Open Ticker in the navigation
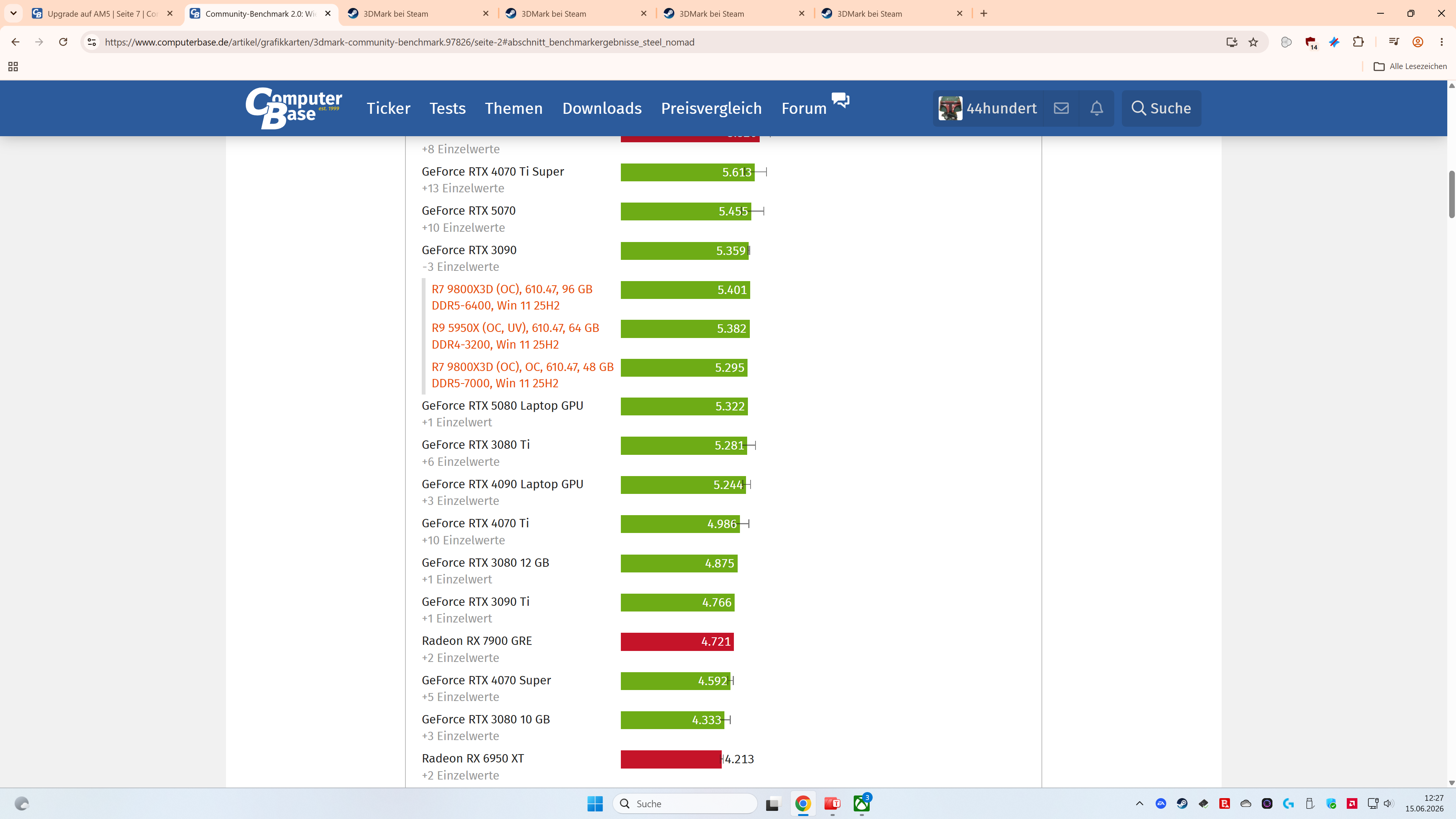This screenshot has height=819, width=1456. click(388, 108)
